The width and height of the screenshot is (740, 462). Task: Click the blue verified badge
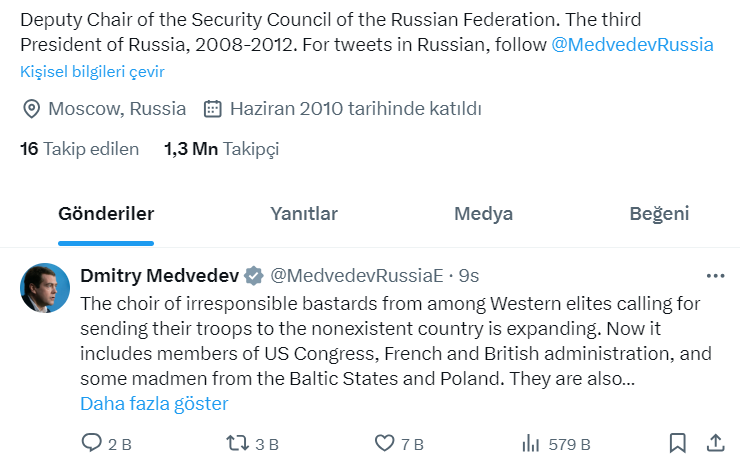pyautogui.click(x=255, y=275)
